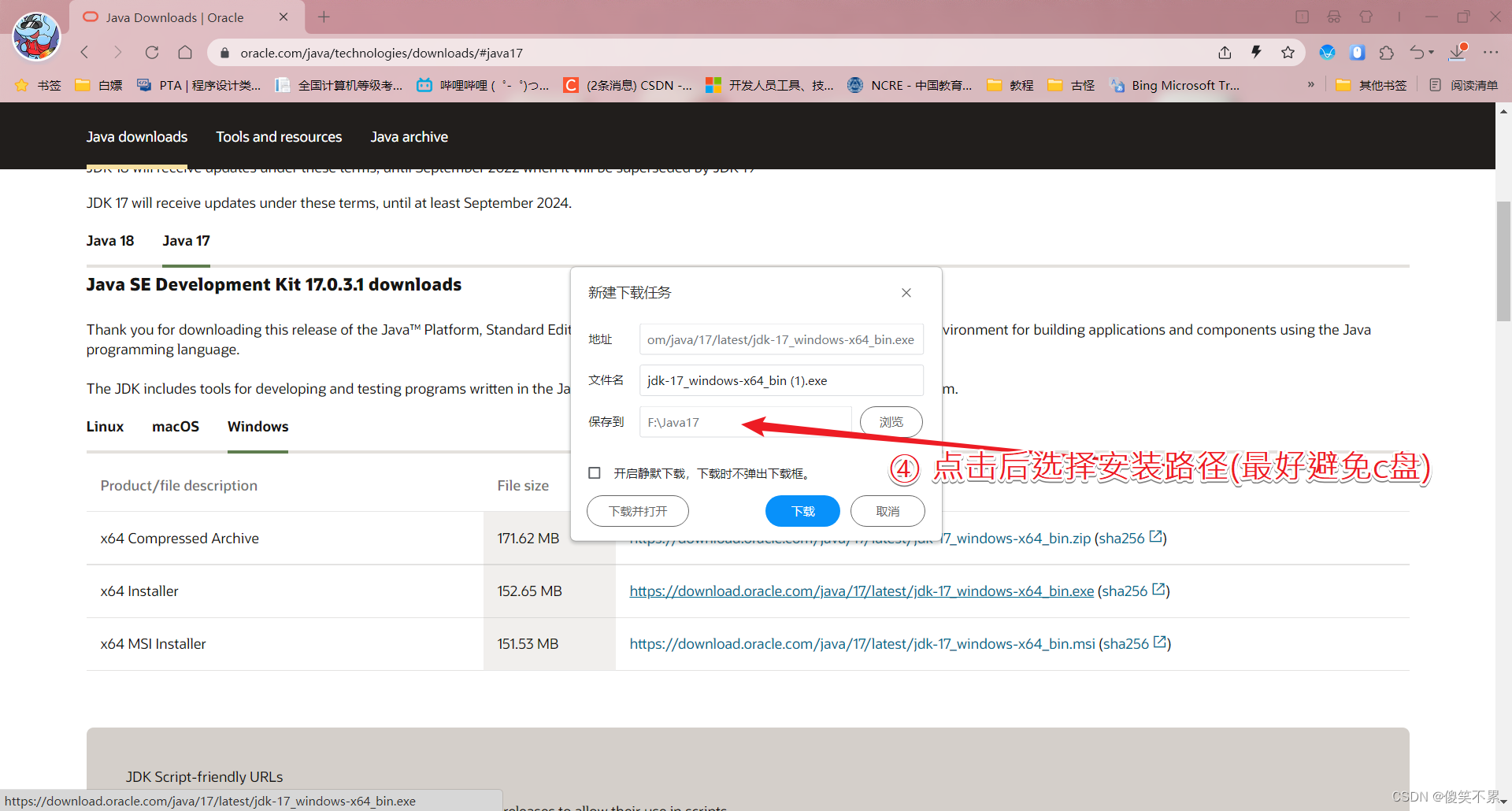1512x811 pixels.
Task: Open the sha256 link for .msi installer
Action: coord(1135,643)
